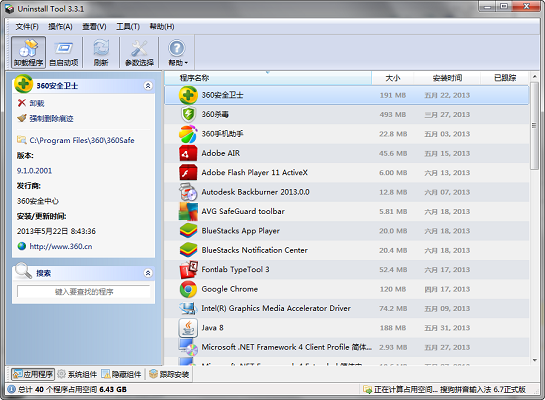Open the 帮助(H) menu
This screenshot has height=400, width=545.
[x=162, y=26]
